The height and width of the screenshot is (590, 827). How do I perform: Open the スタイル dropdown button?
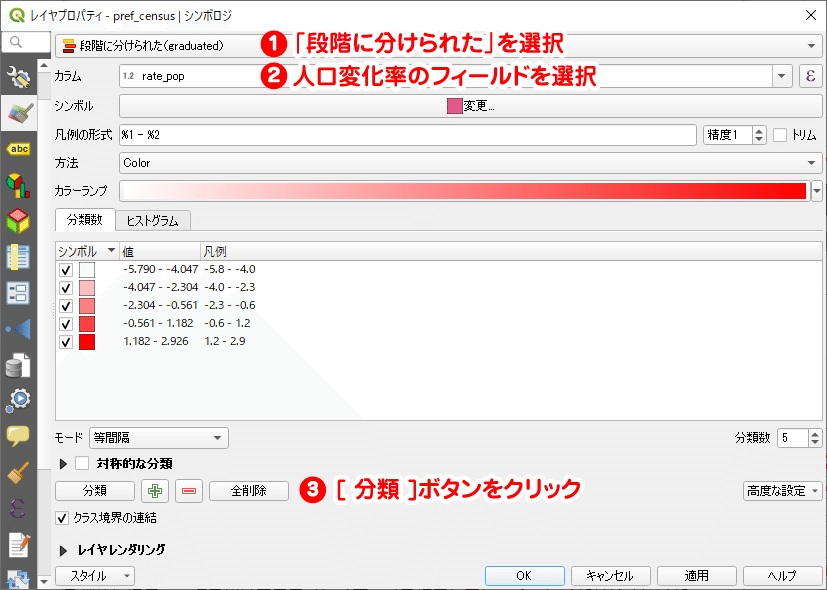coord(95,576)
